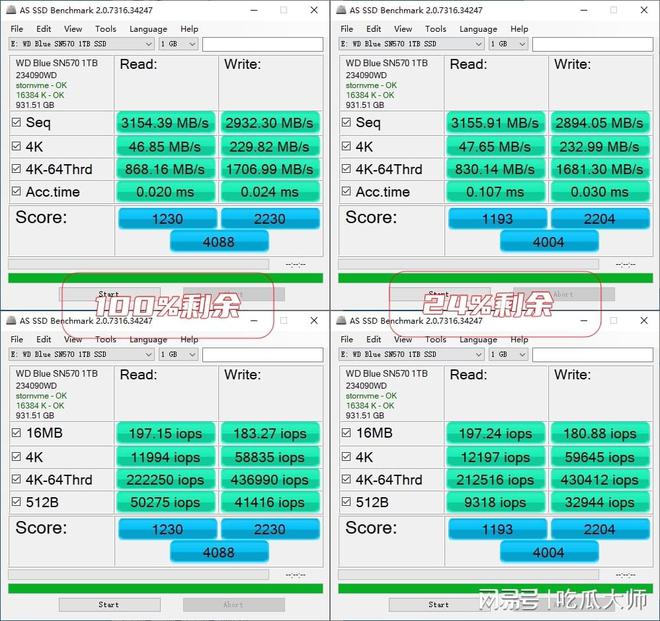
Task: Click the access time value 0.107 ms
Action: 495,192
